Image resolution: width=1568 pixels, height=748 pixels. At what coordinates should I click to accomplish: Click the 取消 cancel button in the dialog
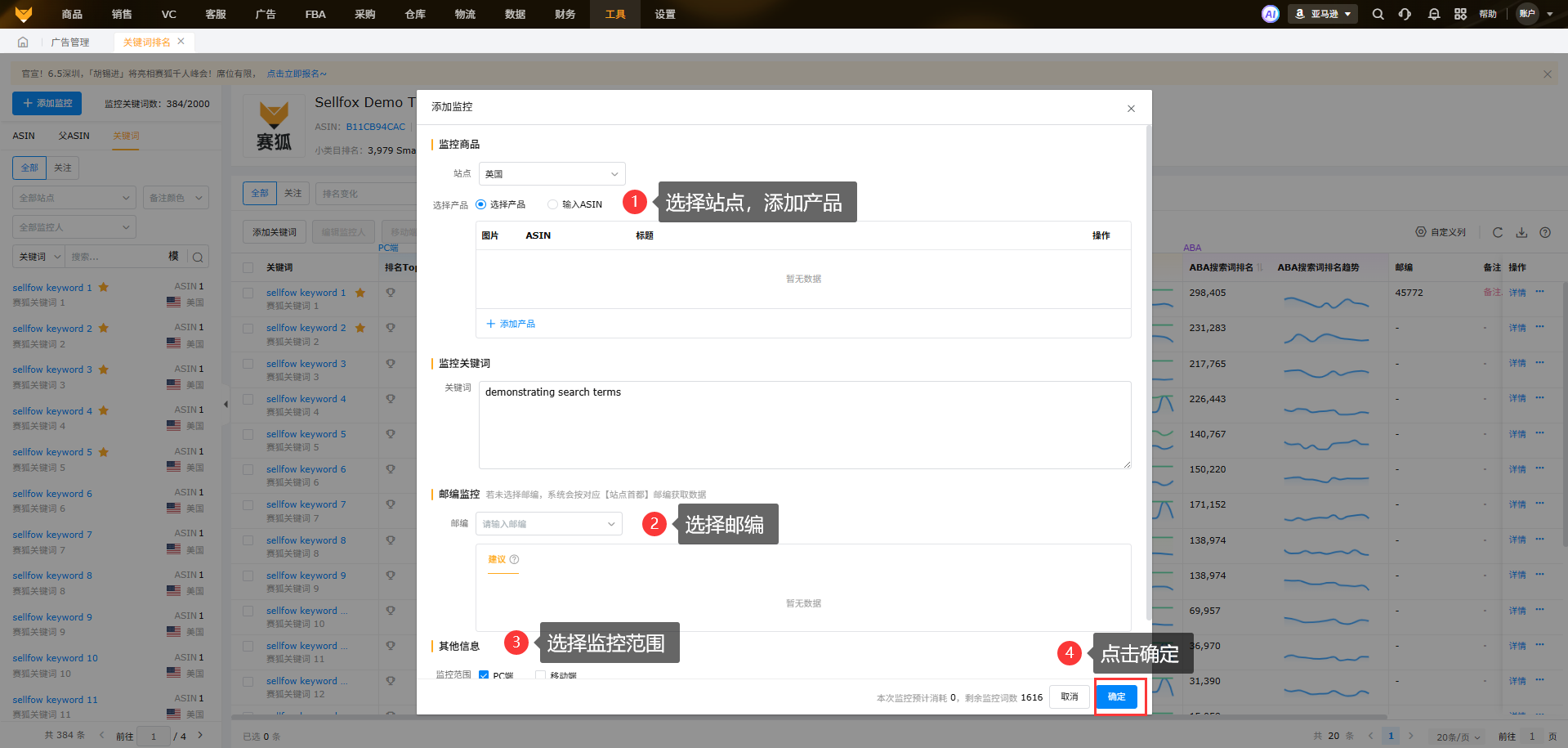point(1070,696)
